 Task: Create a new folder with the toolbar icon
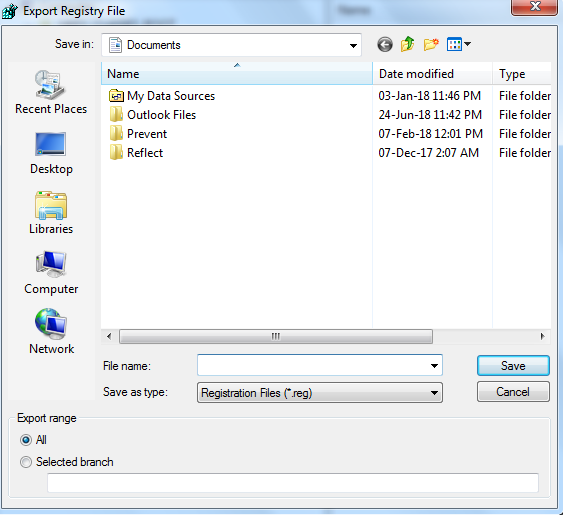click(431, 45)
